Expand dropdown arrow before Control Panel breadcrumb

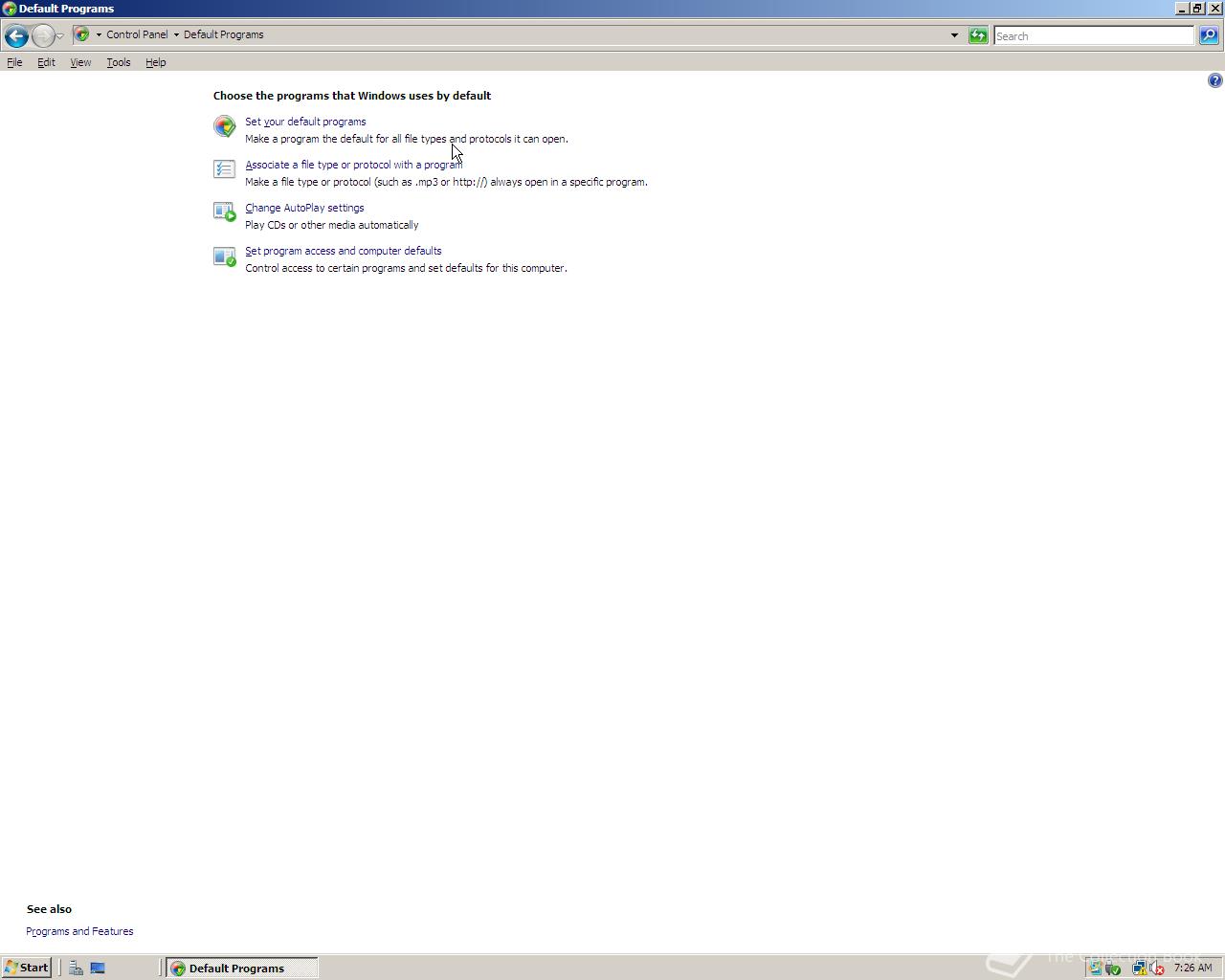click(x=99, y=34)
